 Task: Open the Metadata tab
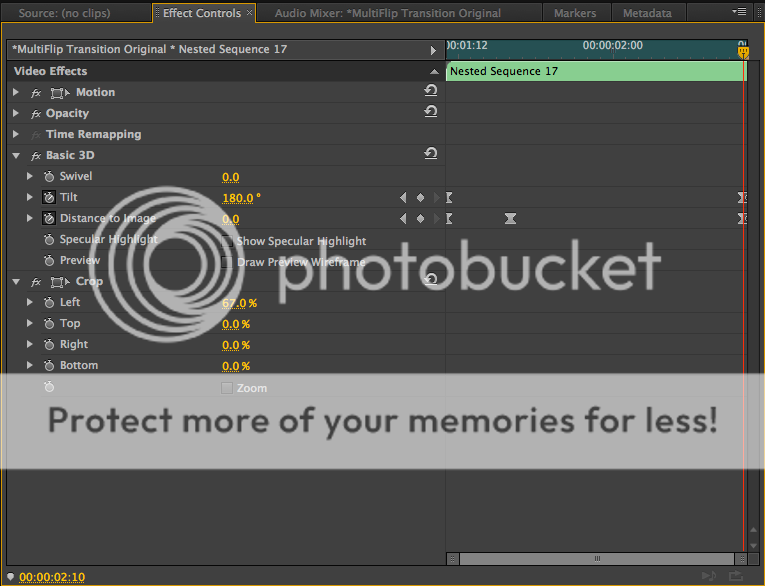click(x=647, y=13)
